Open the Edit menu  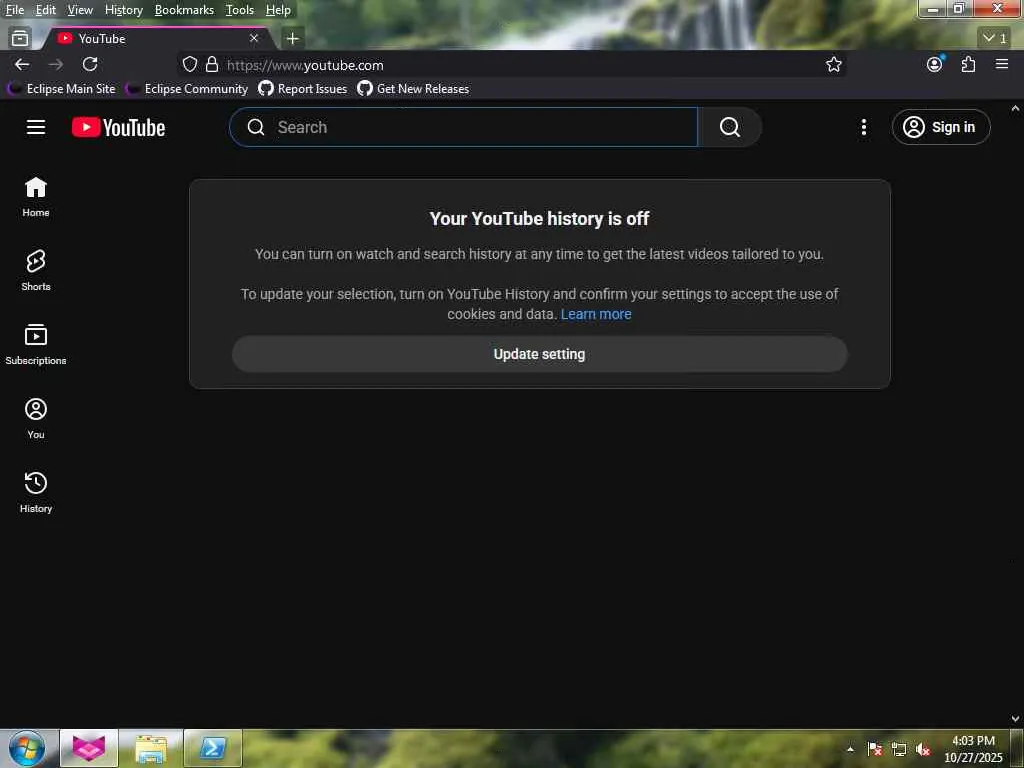(46, 10)
